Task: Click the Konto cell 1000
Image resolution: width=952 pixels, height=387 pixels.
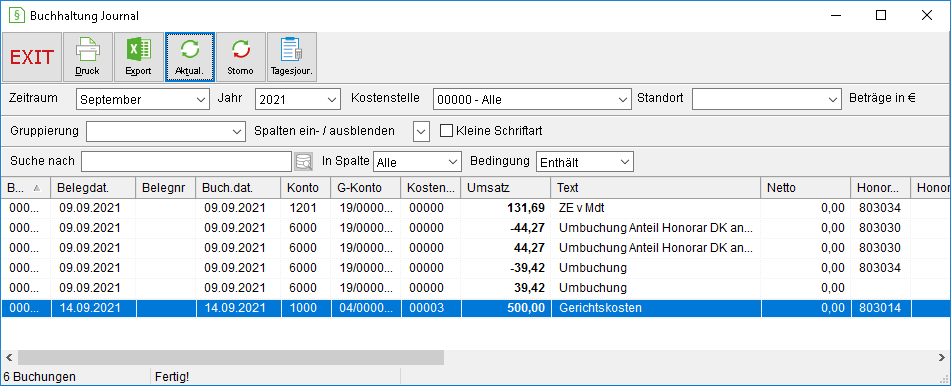Action: (x=302, y=308)
